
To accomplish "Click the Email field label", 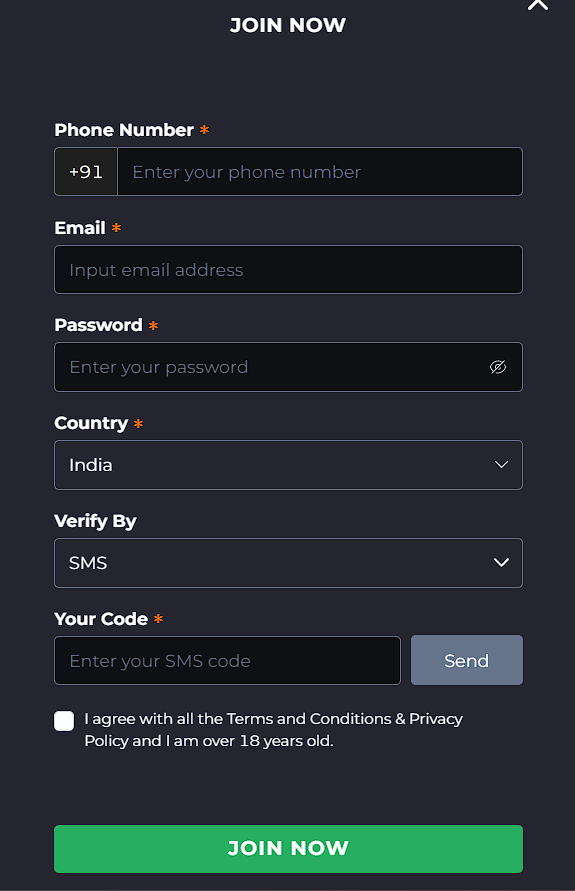I will point(80,228).
